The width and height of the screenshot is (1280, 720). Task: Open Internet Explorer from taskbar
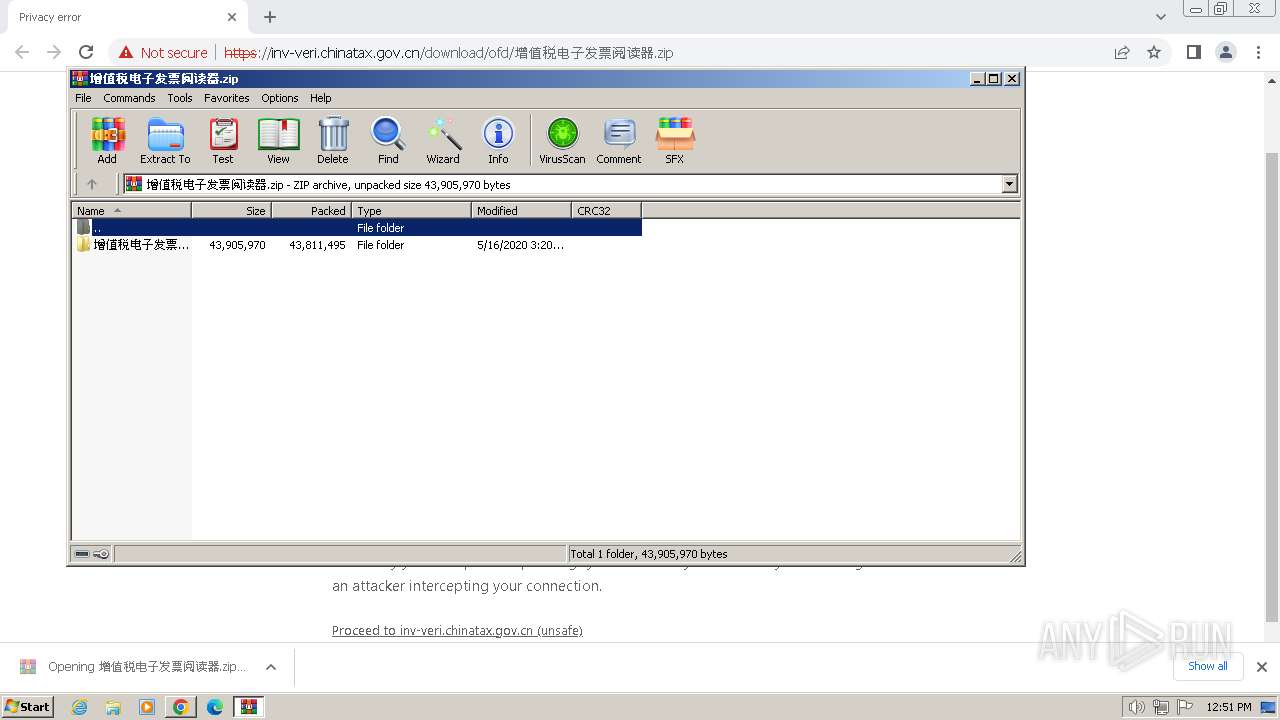tap(80, 707)
